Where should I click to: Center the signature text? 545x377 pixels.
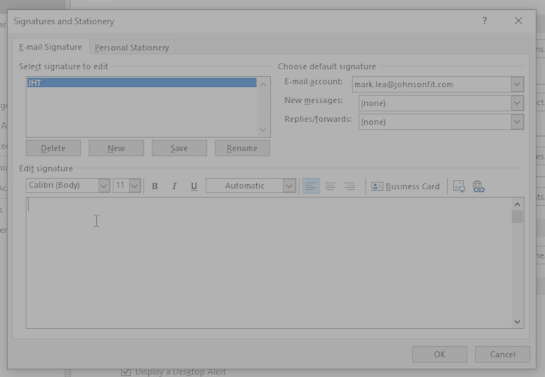pyautogui.click(x=330, y=186)
